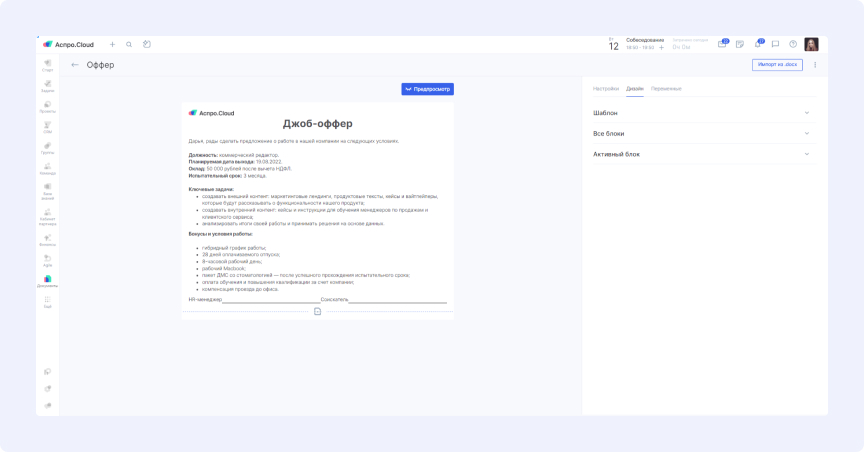This screenshot has width=864, height=452.
Task: Open the user profile avatar
Action: (x=811, y=45)
